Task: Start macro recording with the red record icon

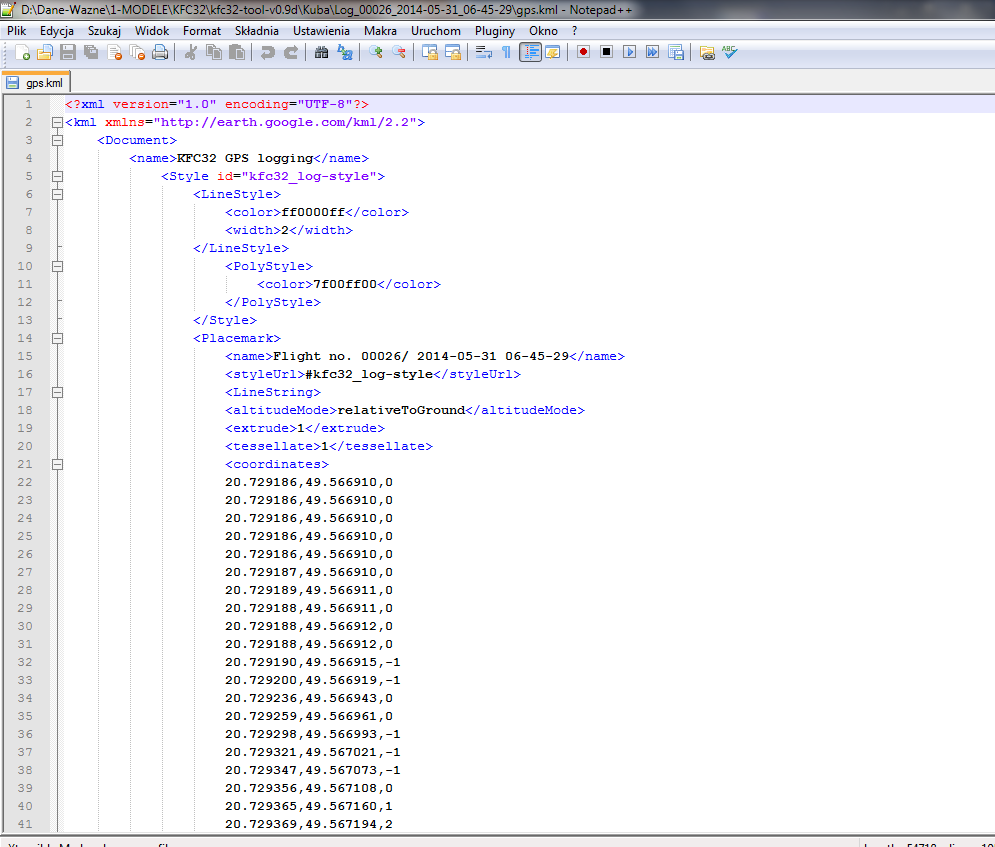Action: pyautogui.click(x=583, y=52)
